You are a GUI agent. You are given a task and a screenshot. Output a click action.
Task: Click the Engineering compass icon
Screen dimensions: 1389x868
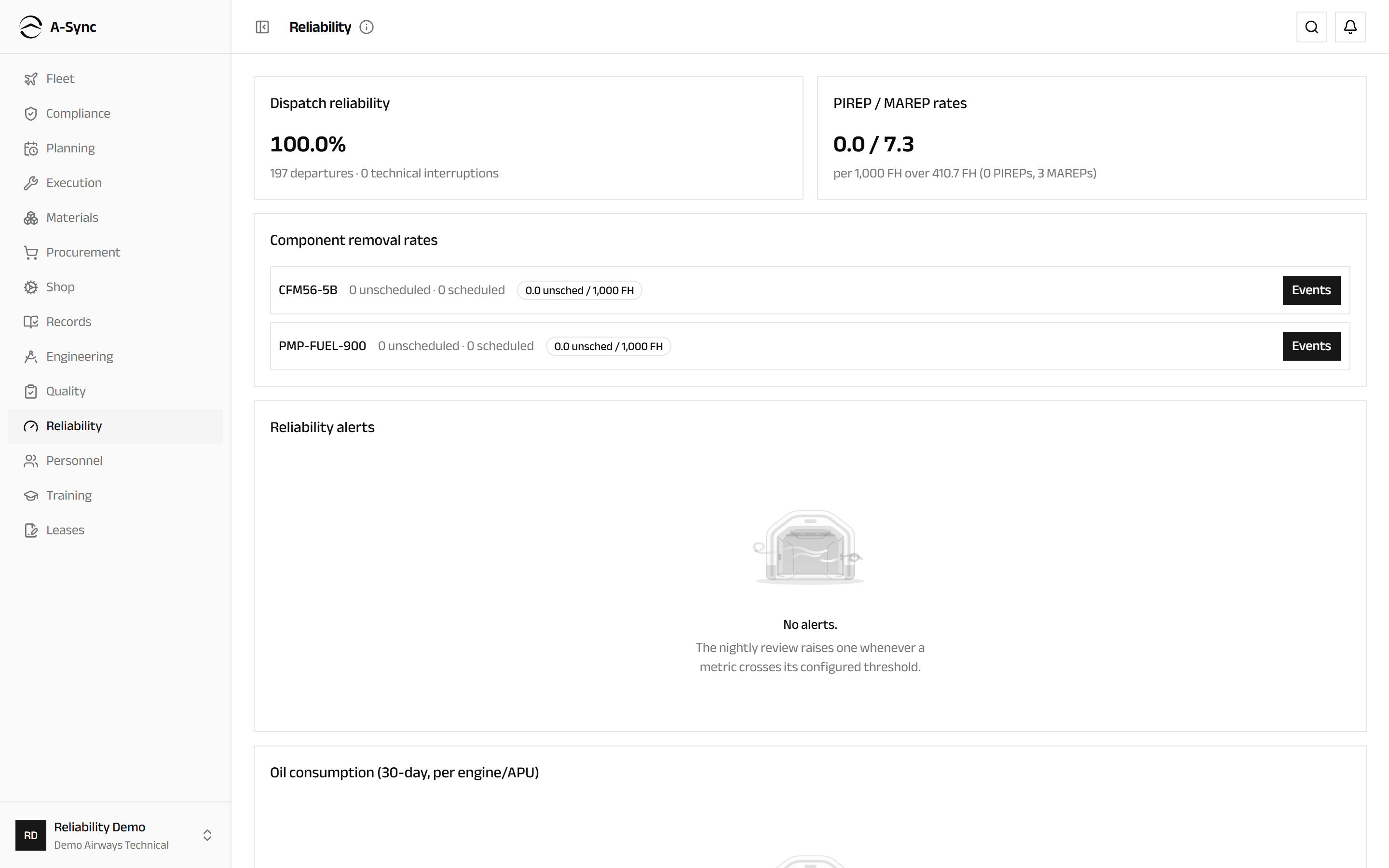(31, 356)
